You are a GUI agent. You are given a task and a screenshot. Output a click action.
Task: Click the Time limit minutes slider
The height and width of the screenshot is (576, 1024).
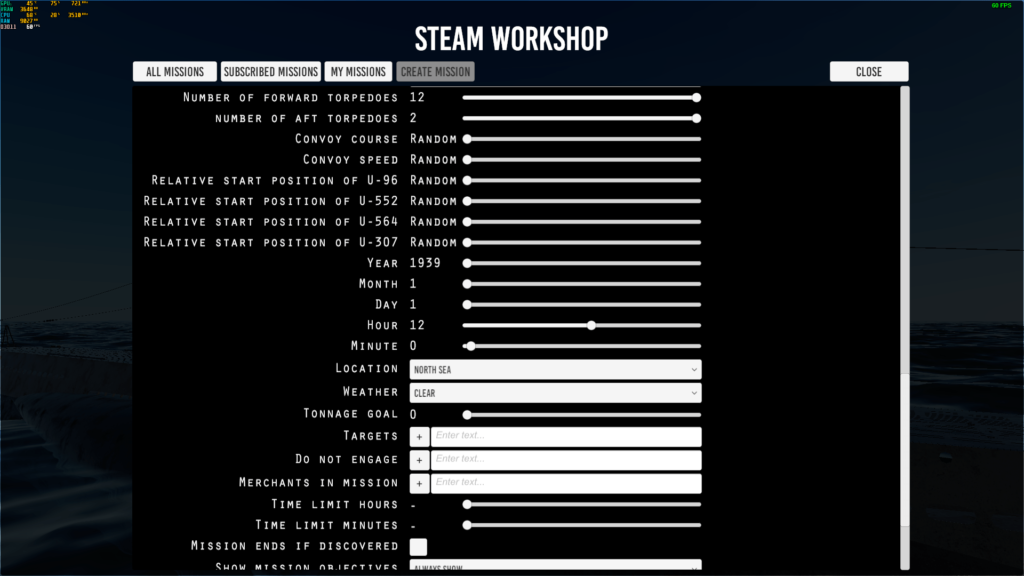(581, 525)
